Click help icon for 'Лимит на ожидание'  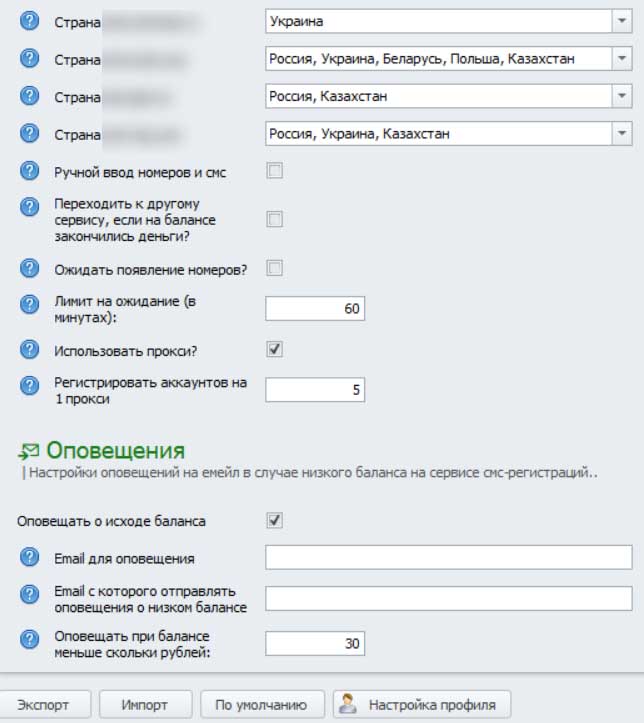point(29,301)
